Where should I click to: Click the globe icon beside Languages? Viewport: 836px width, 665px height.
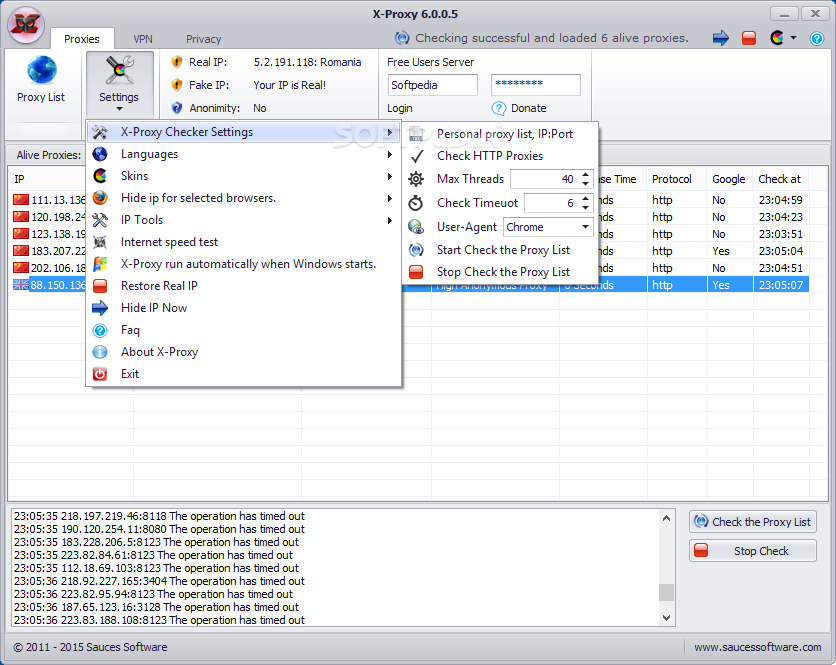(100, 154)
